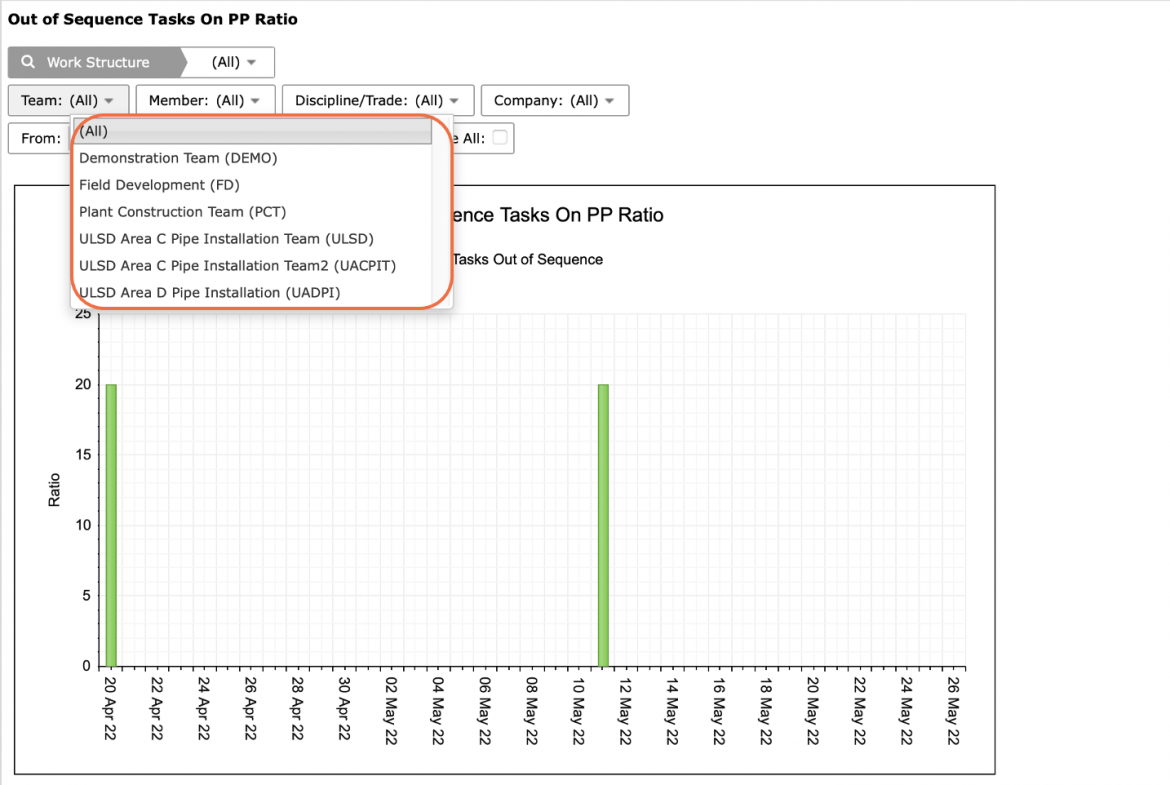Screen dimensions: 1170x785
Task: Open the Work Structure (All) dropdown arrow
Action: point(251,63)
